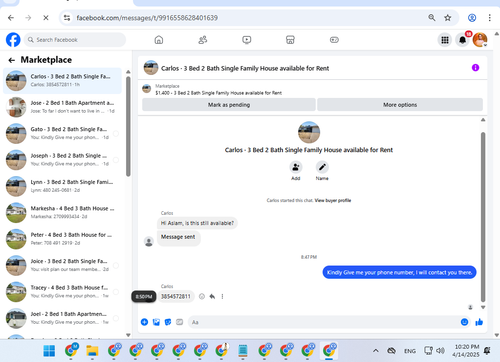
Task: Open the account profile picture menu
Action: click(x=480, y=40)
